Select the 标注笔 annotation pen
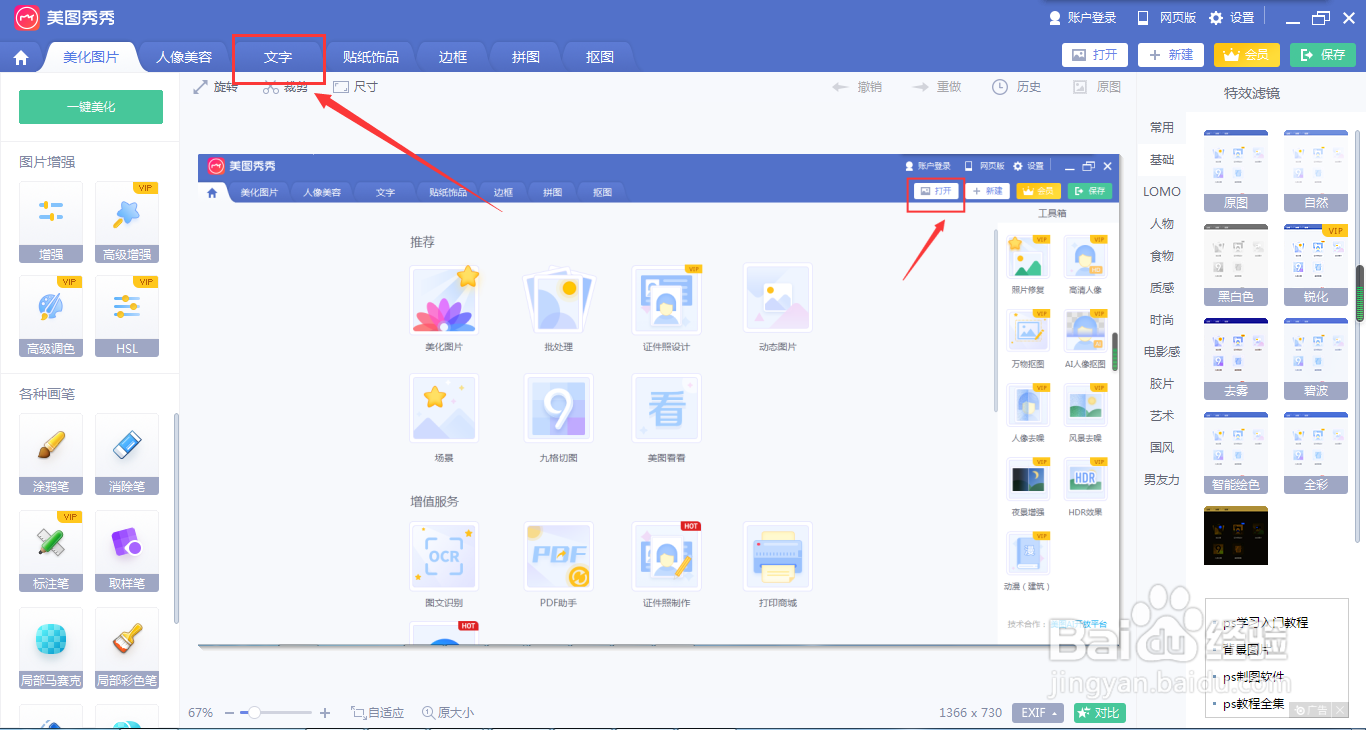Viewport: 1366px width, 730px height. point(51,551)
